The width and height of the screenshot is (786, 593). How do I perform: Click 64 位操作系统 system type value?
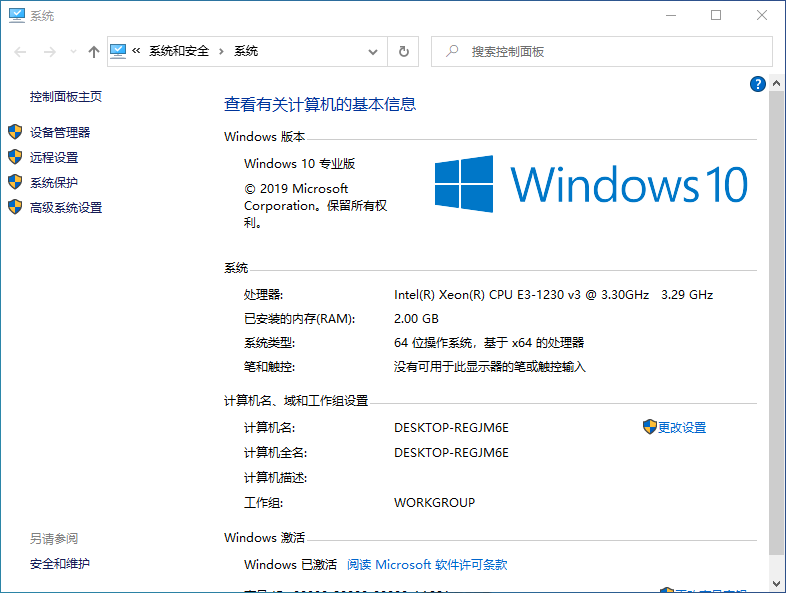pyautogui.click(x=489, y=343)
